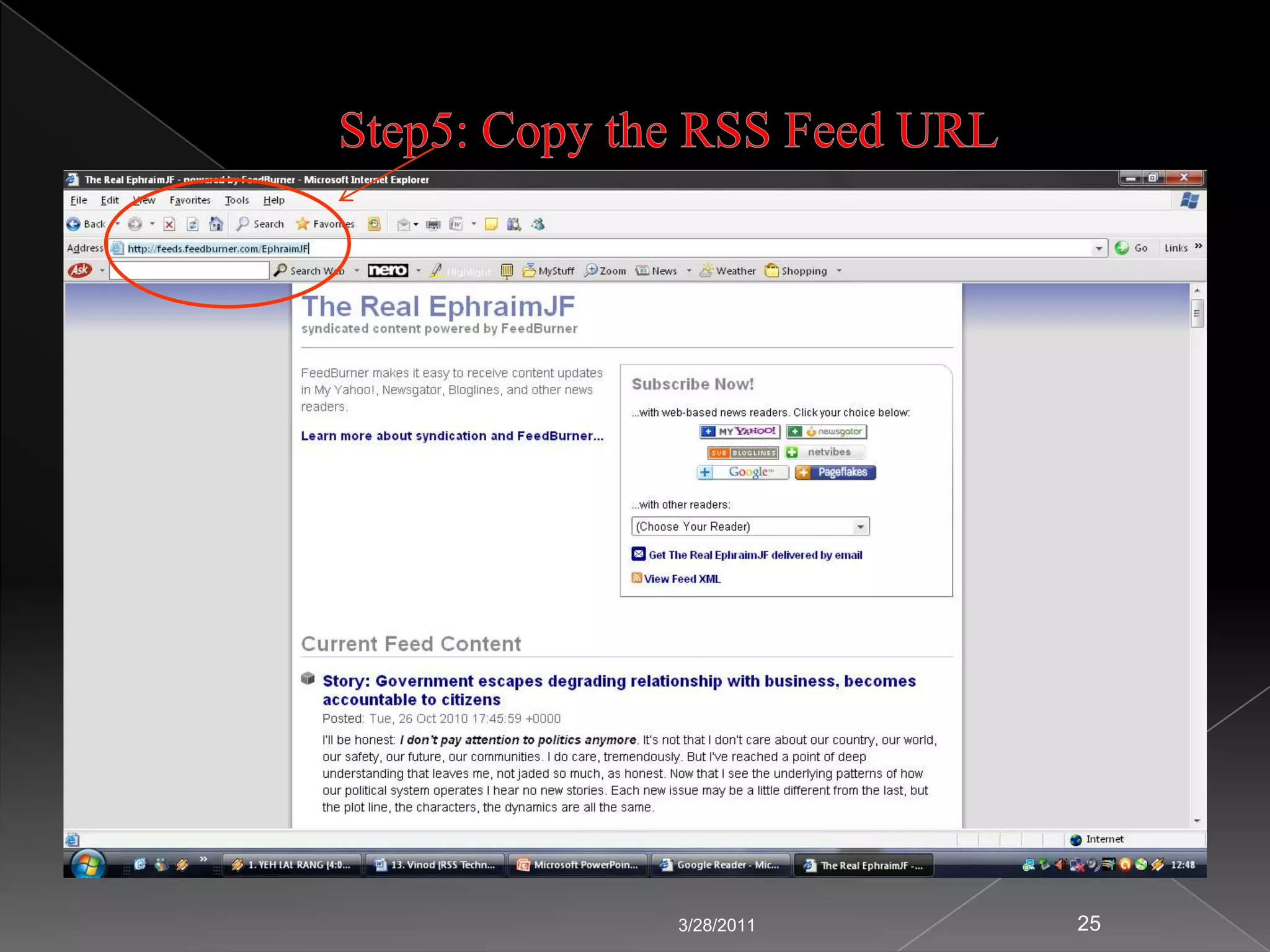
Task: Subscribe using the My Yahoo button
Action: (x=740, y=431)
